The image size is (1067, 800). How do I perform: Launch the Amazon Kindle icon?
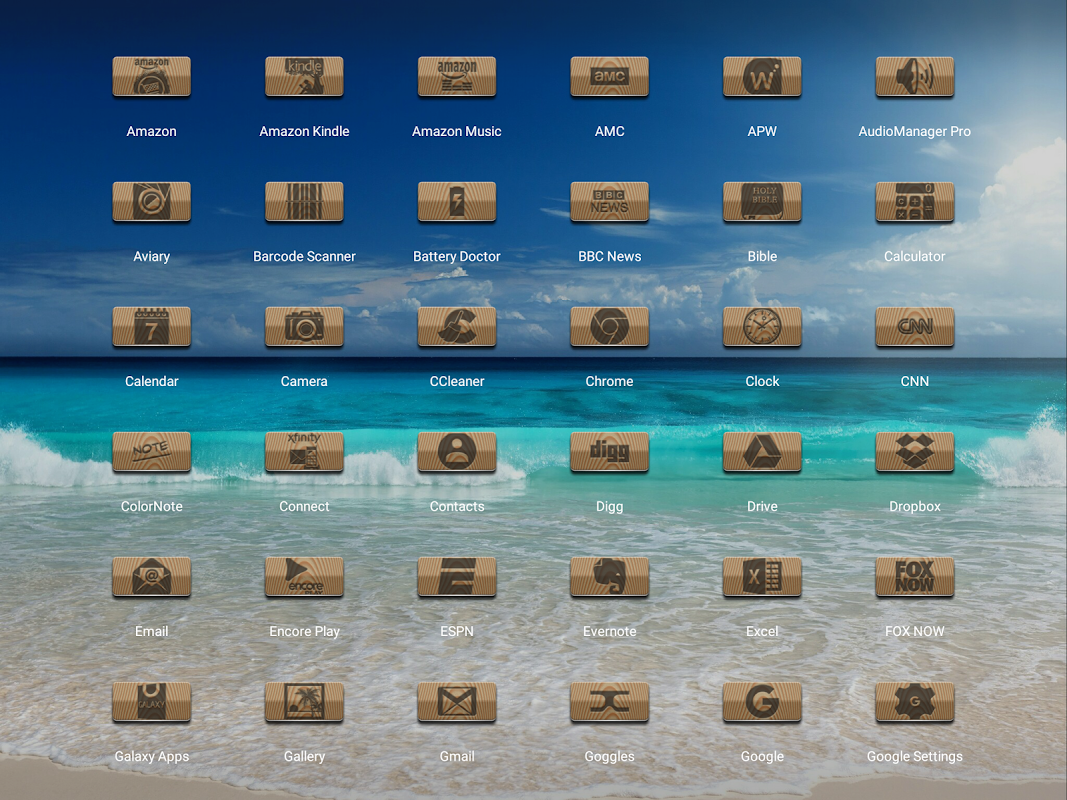tap(304, 76)
